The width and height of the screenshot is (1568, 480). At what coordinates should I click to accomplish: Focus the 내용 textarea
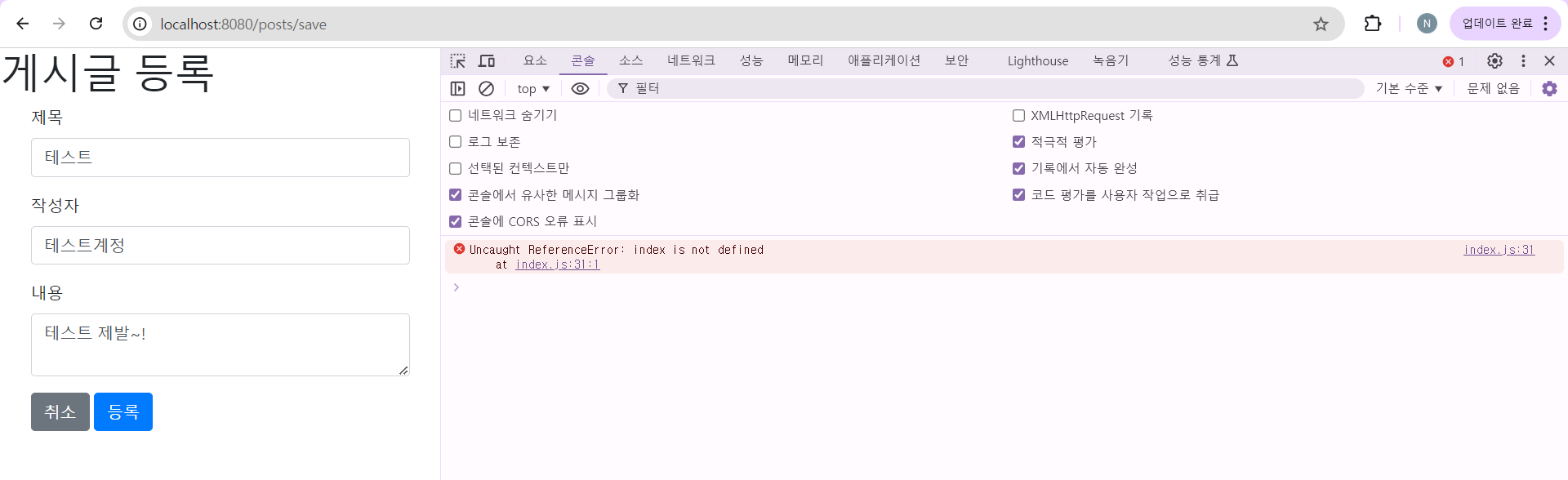click(x=220, y=344)
